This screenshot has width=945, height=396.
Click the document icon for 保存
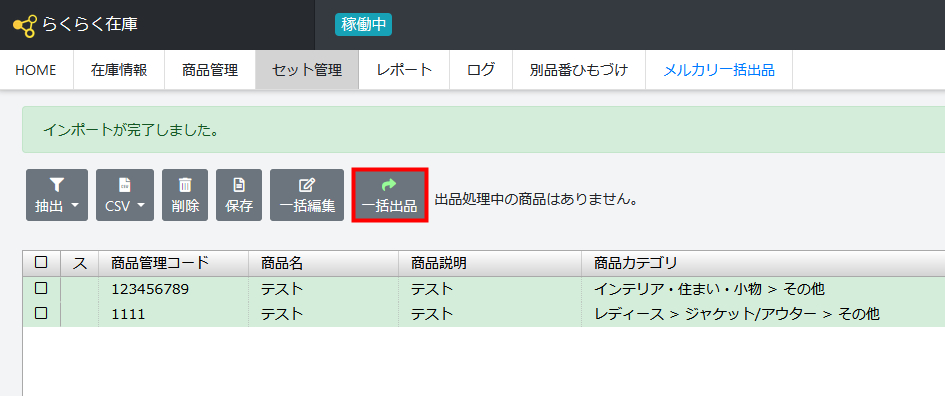pos(239,184)
